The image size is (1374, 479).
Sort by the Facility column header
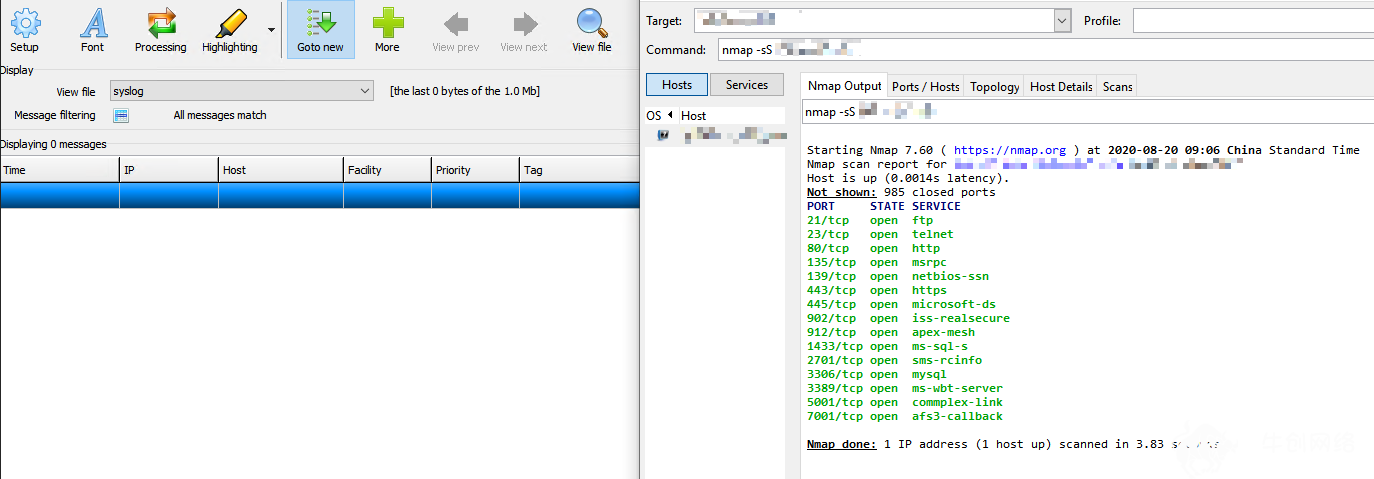tap(388, 170)
